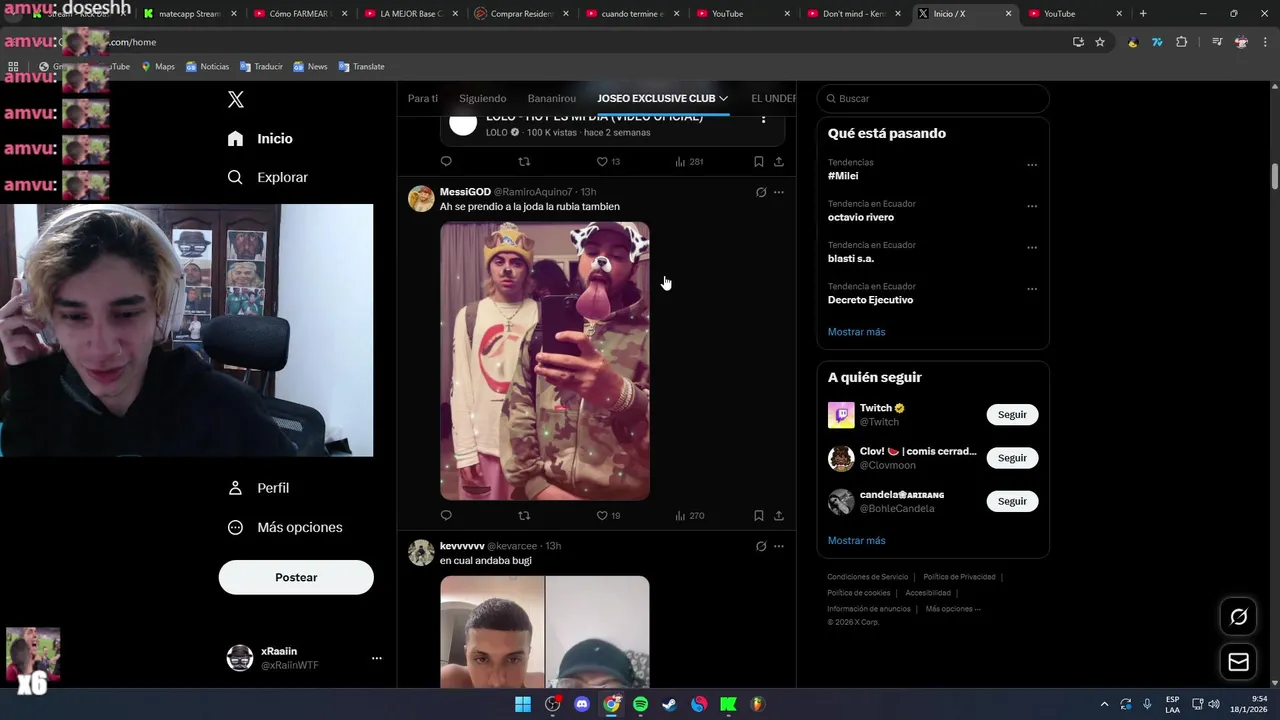Open kevvvvvv profile avatar
The height and width of the screenshot is (720, 1280).
coord(421,552)
